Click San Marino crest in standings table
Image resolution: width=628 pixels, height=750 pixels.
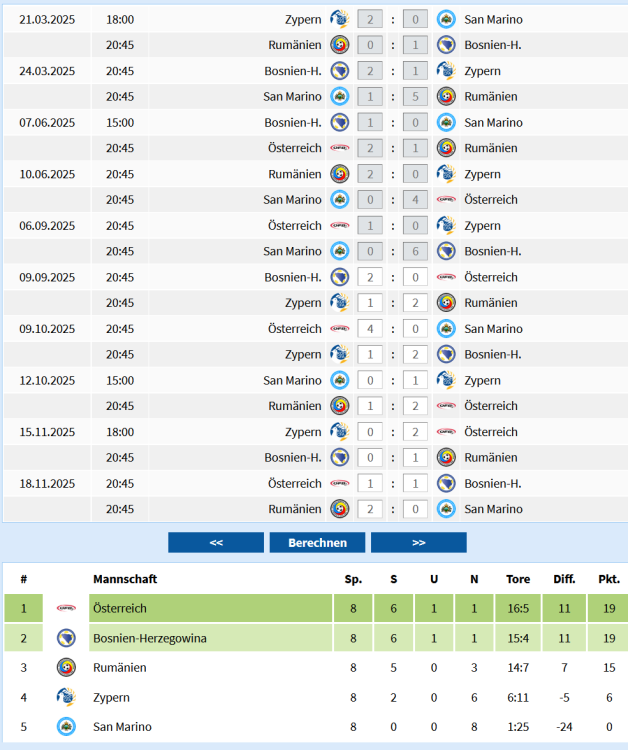coord(66,727)
